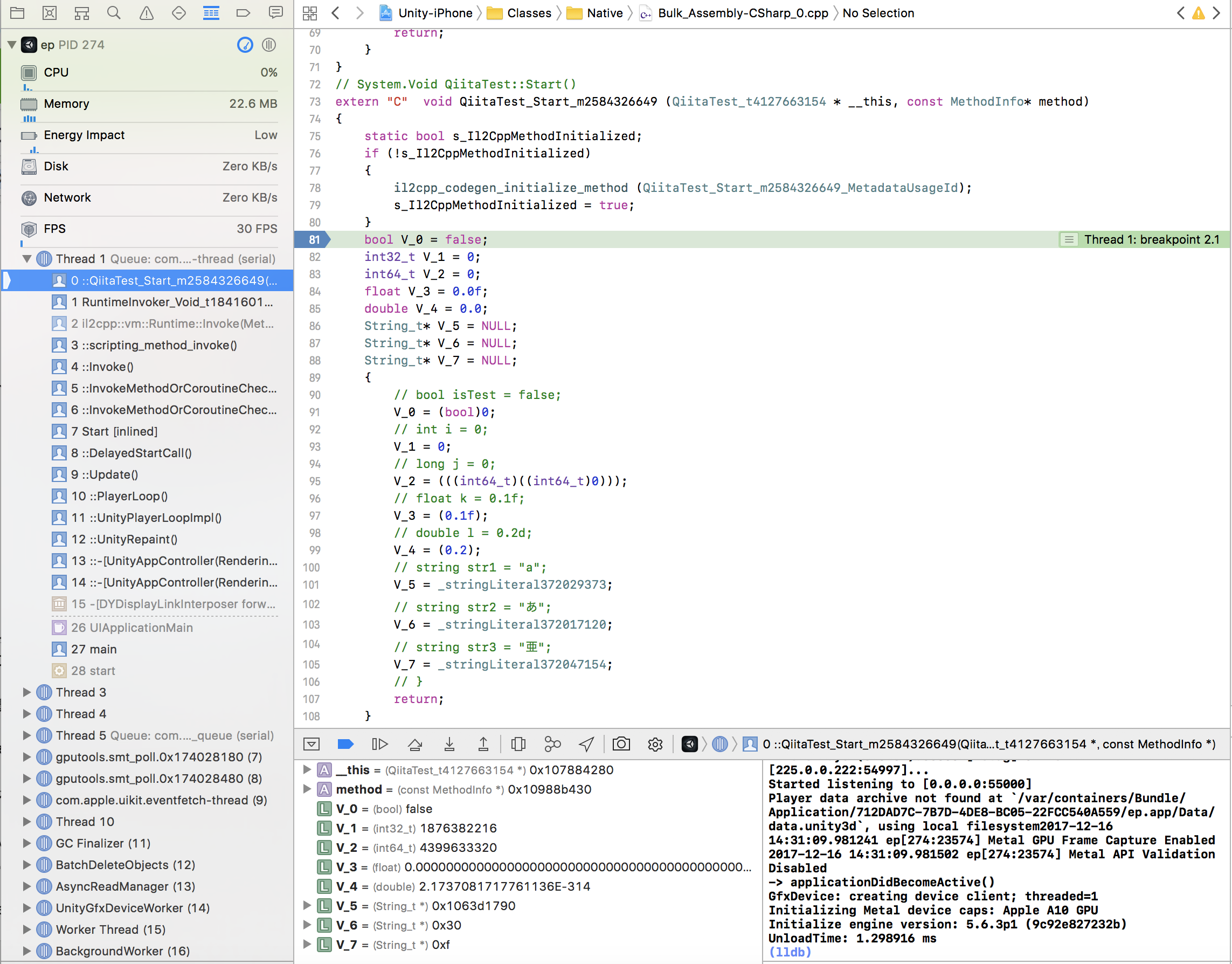This screenshot has width=1232, height=964.
Task: Click the line 81 breakpoint marker
Action: point(313,239)
